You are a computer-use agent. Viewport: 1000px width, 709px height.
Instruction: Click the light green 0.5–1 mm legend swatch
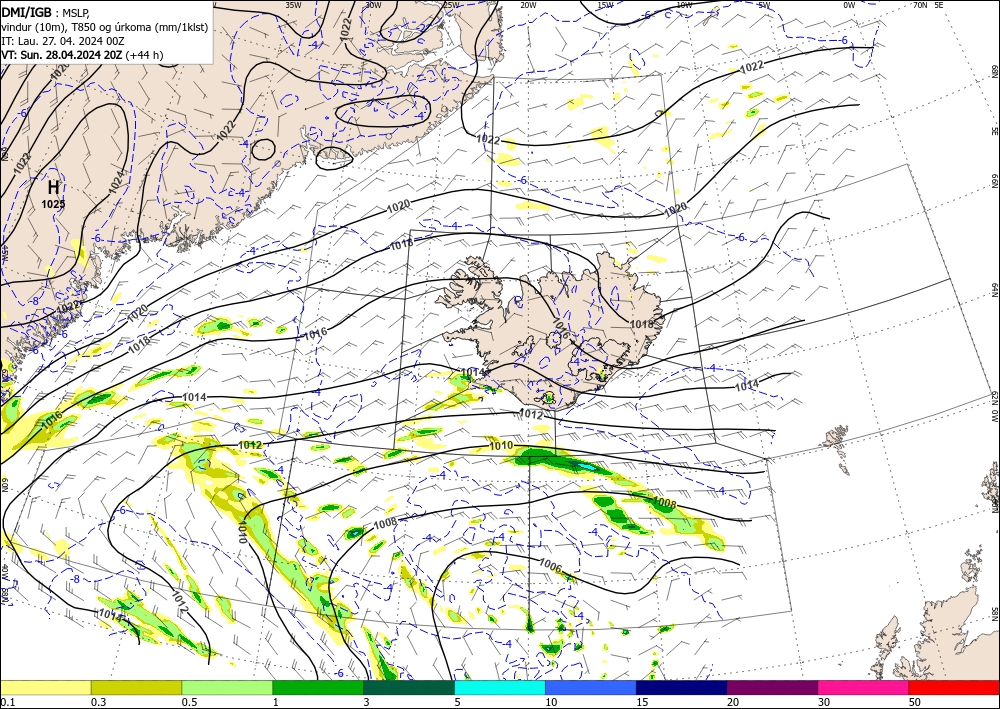[x=227, y=687]
